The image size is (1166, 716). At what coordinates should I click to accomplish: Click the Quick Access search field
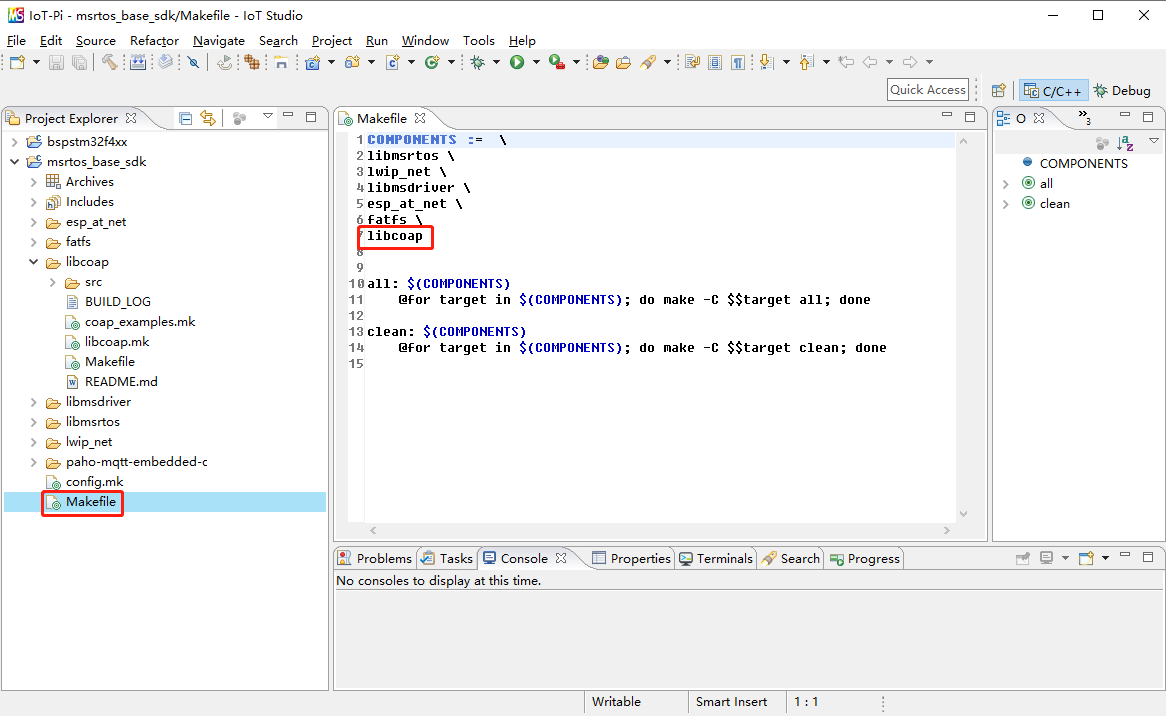(927, 90)
